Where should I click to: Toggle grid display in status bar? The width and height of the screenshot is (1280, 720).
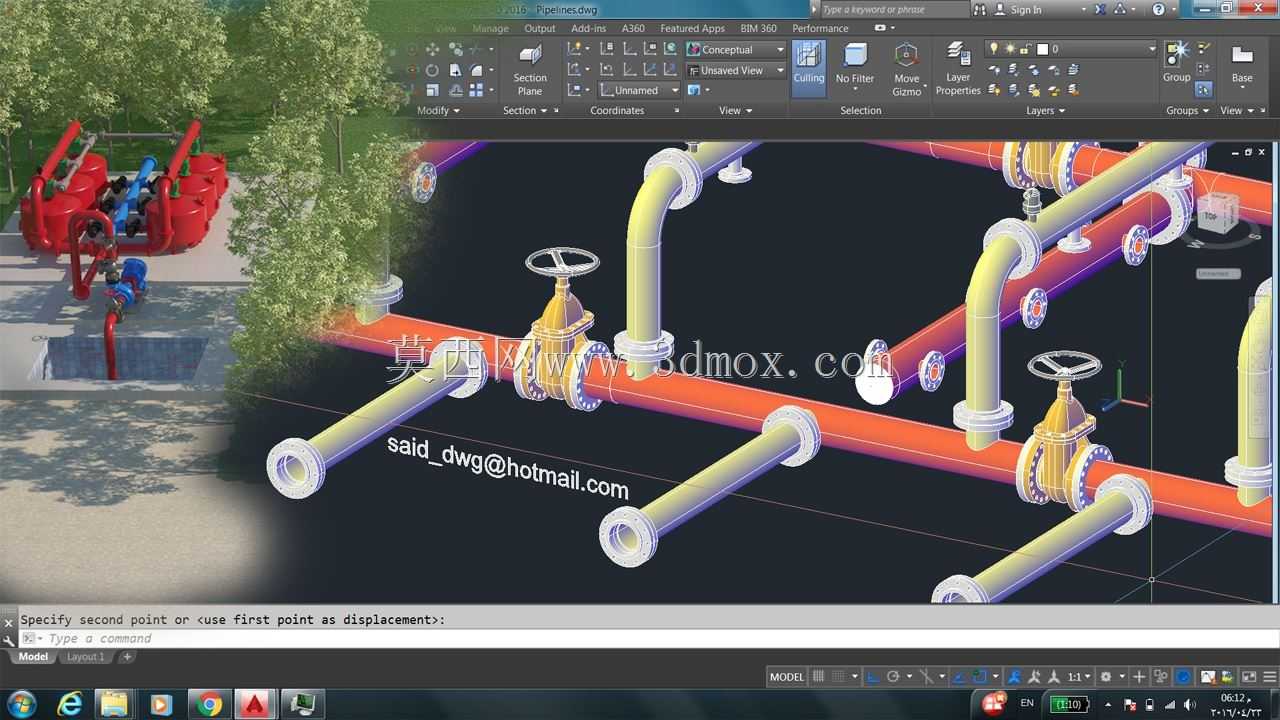tap(819, 677)
